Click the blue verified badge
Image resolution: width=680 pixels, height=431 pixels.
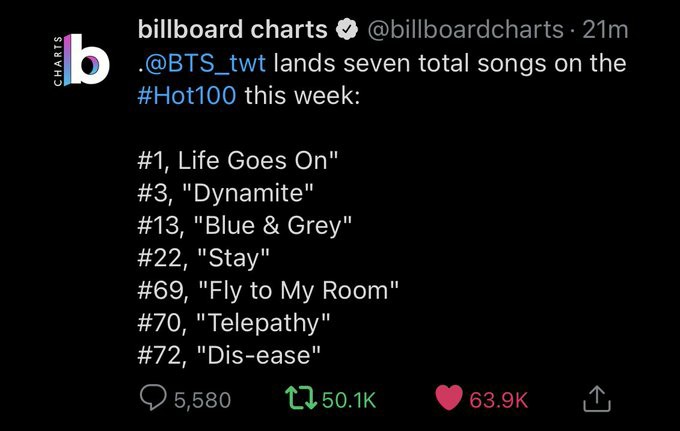point(348,30)
